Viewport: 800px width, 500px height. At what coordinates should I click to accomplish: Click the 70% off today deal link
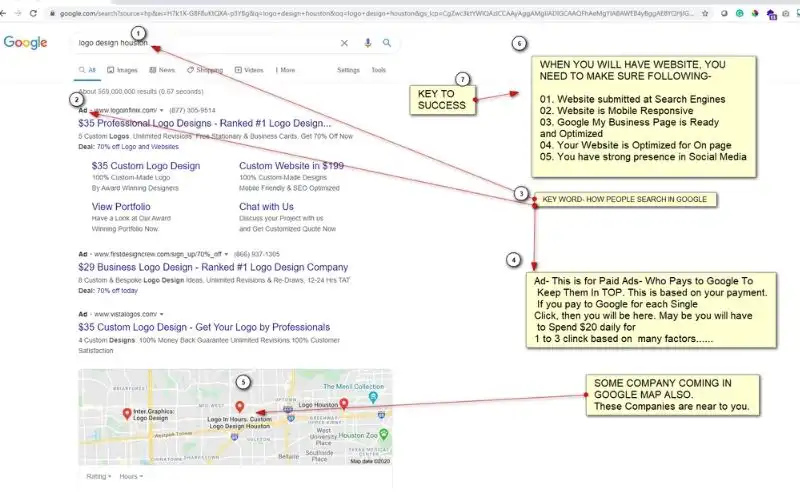pos(117,291)
